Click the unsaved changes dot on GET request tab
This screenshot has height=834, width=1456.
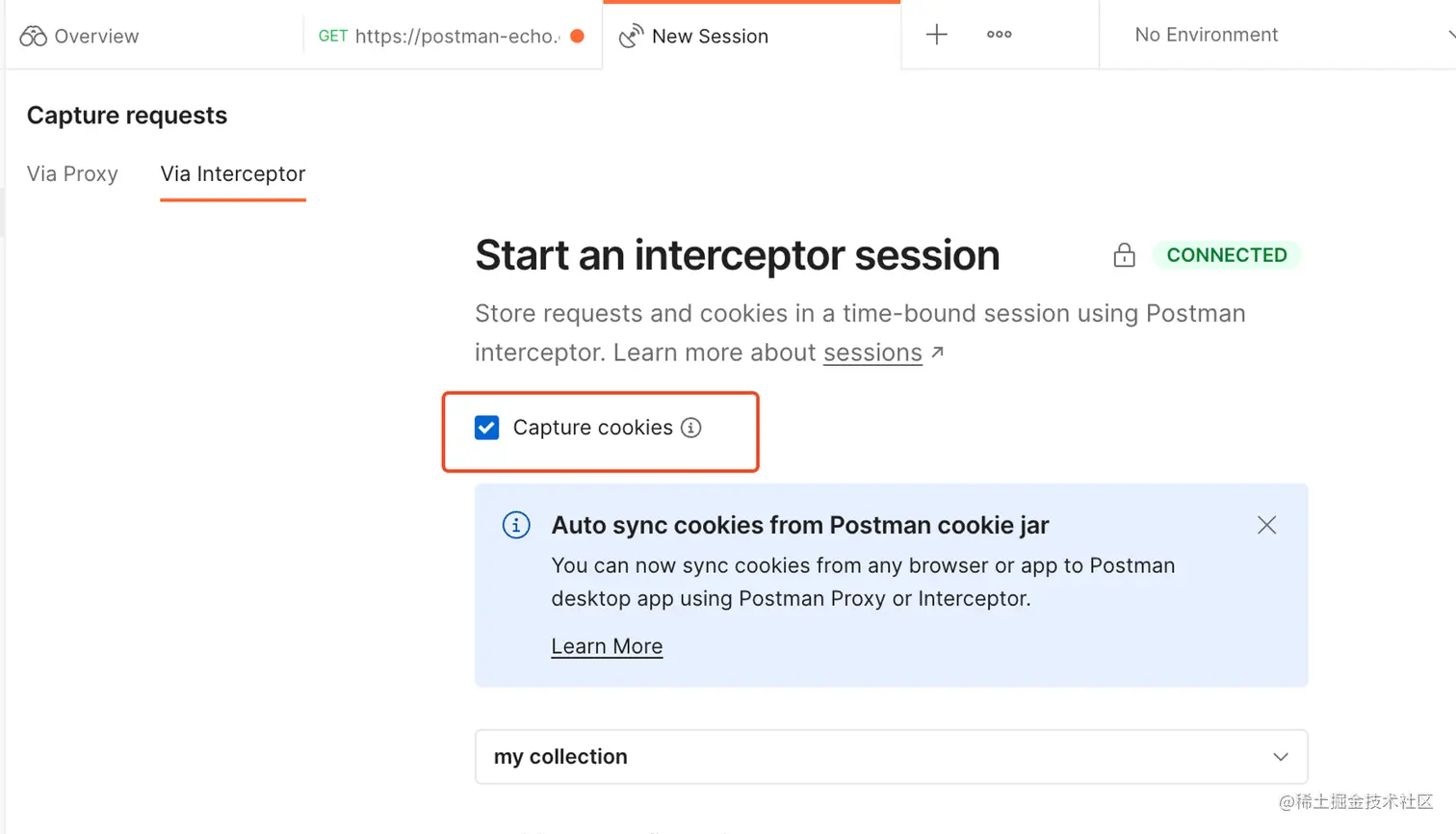(x=579, y=36)
